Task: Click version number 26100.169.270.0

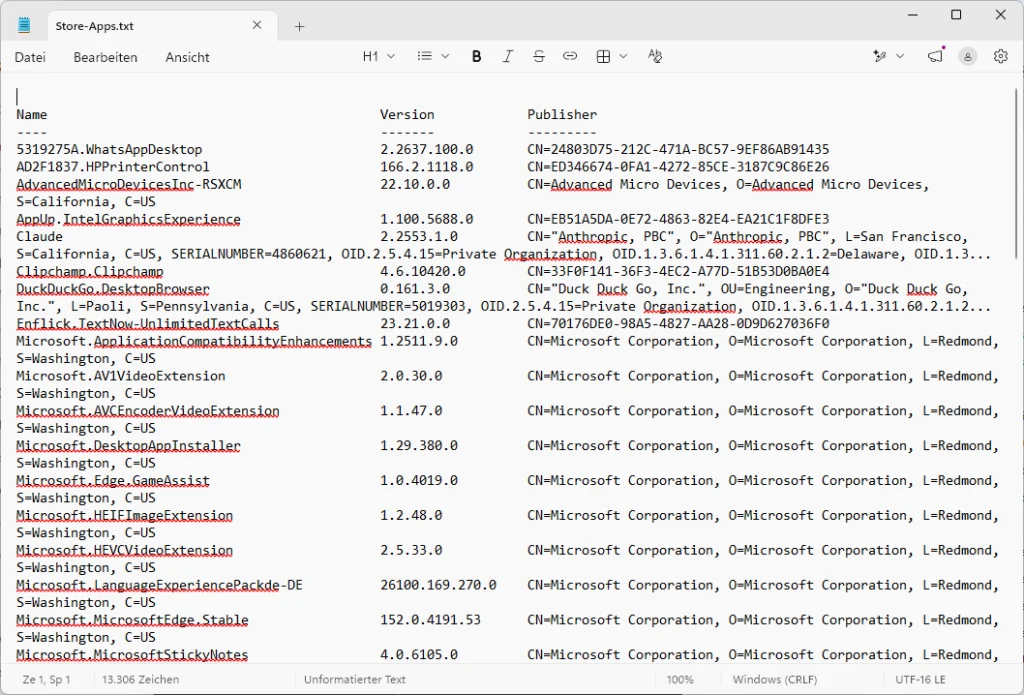Action: tap(438, 585)
